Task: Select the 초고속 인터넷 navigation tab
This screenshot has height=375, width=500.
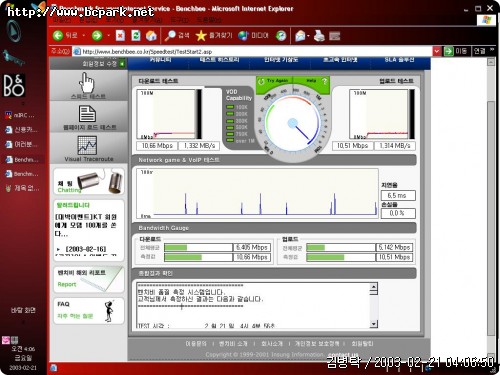Action: tap(340, 60)
